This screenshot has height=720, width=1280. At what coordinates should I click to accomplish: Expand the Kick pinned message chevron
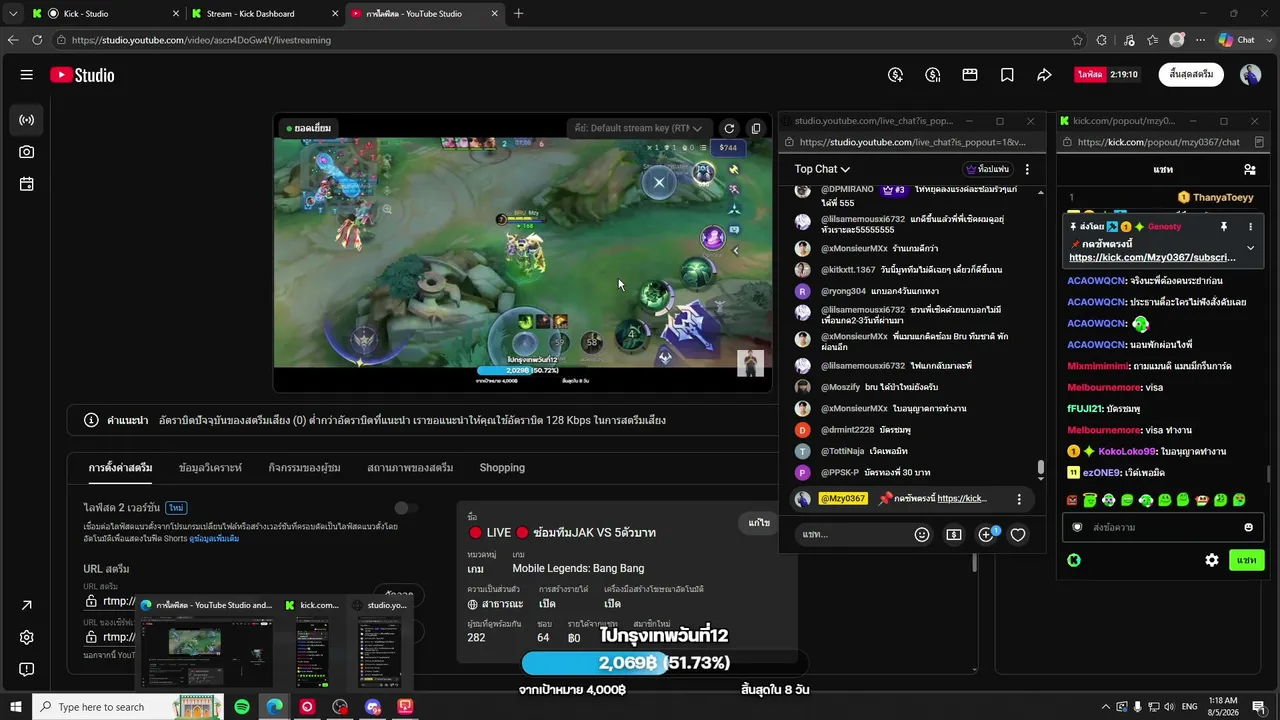(1250, 248)
